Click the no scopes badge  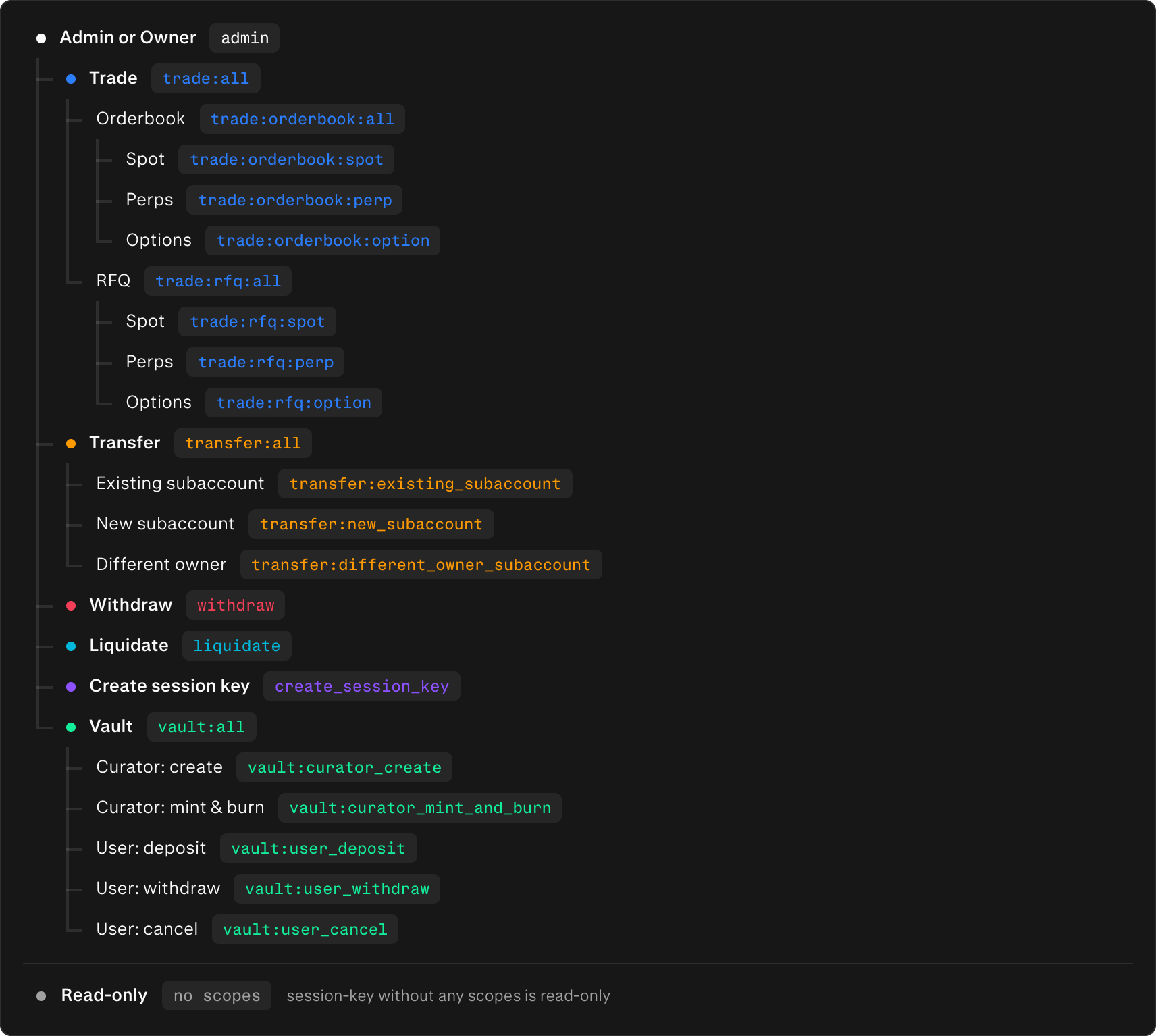217,995
